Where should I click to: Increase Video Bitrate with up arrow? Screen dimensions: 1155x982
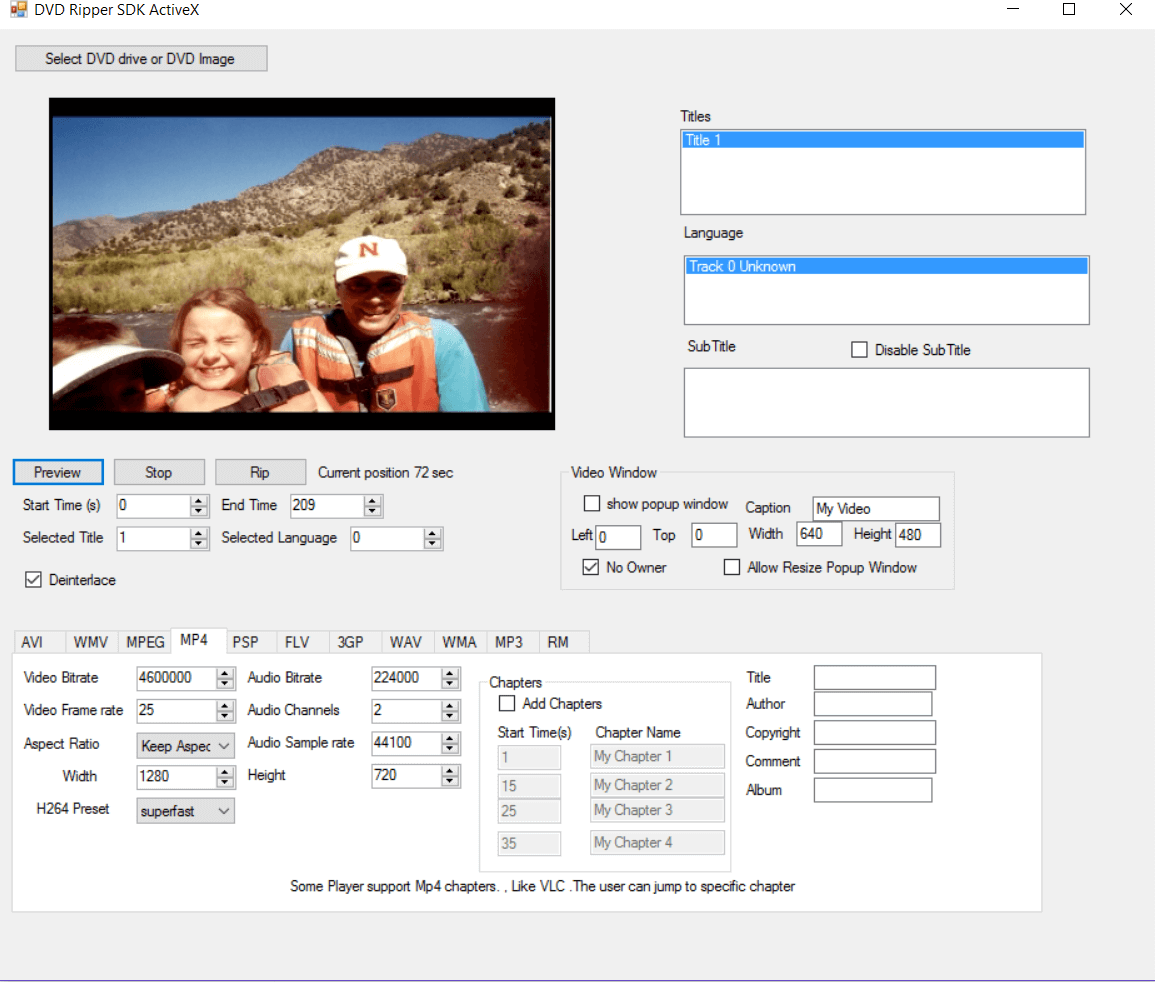point(226,673)
